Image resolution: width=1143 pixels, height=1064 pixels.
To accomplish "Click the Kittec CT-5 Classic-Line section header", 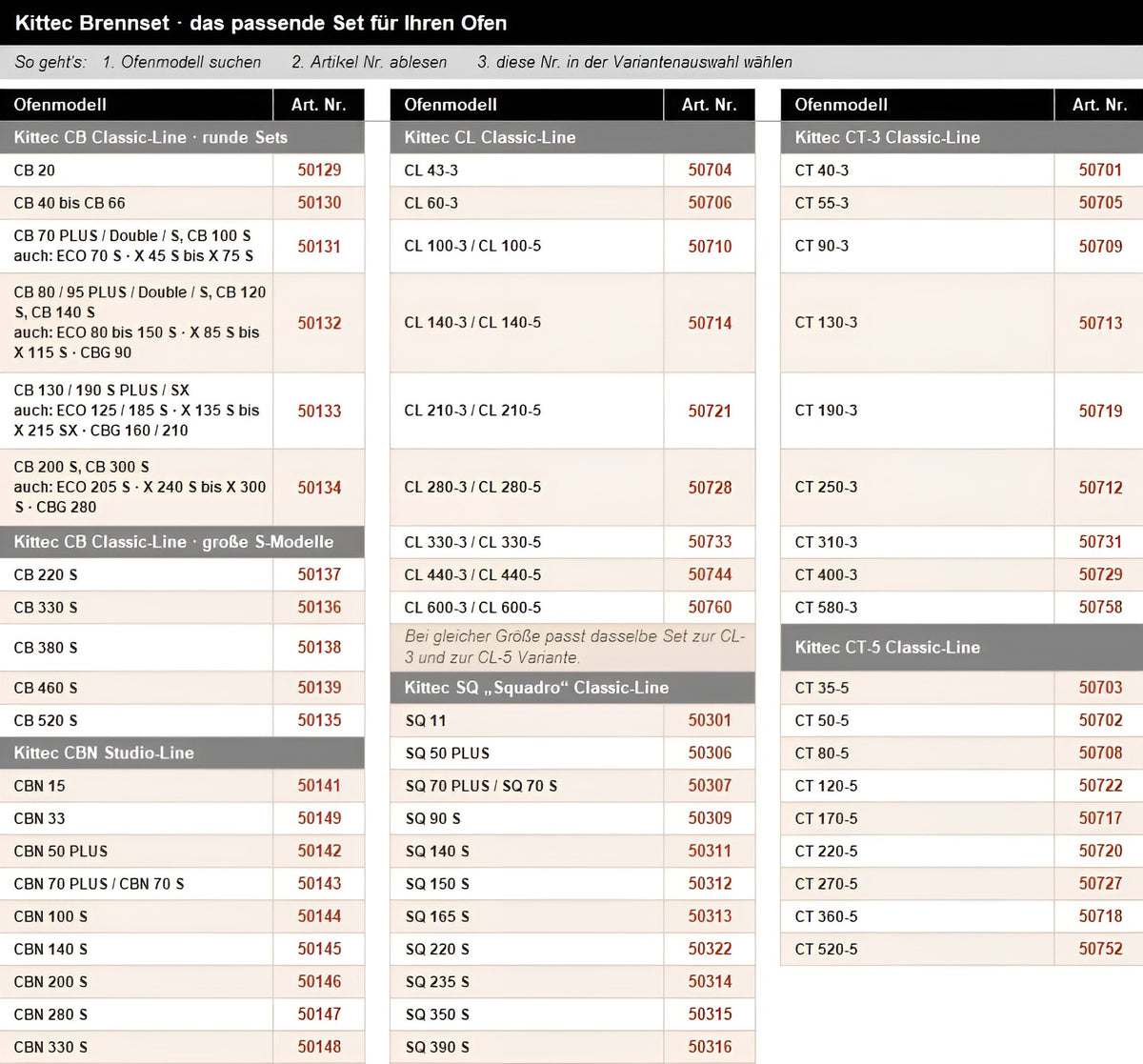I will (962, 647).
